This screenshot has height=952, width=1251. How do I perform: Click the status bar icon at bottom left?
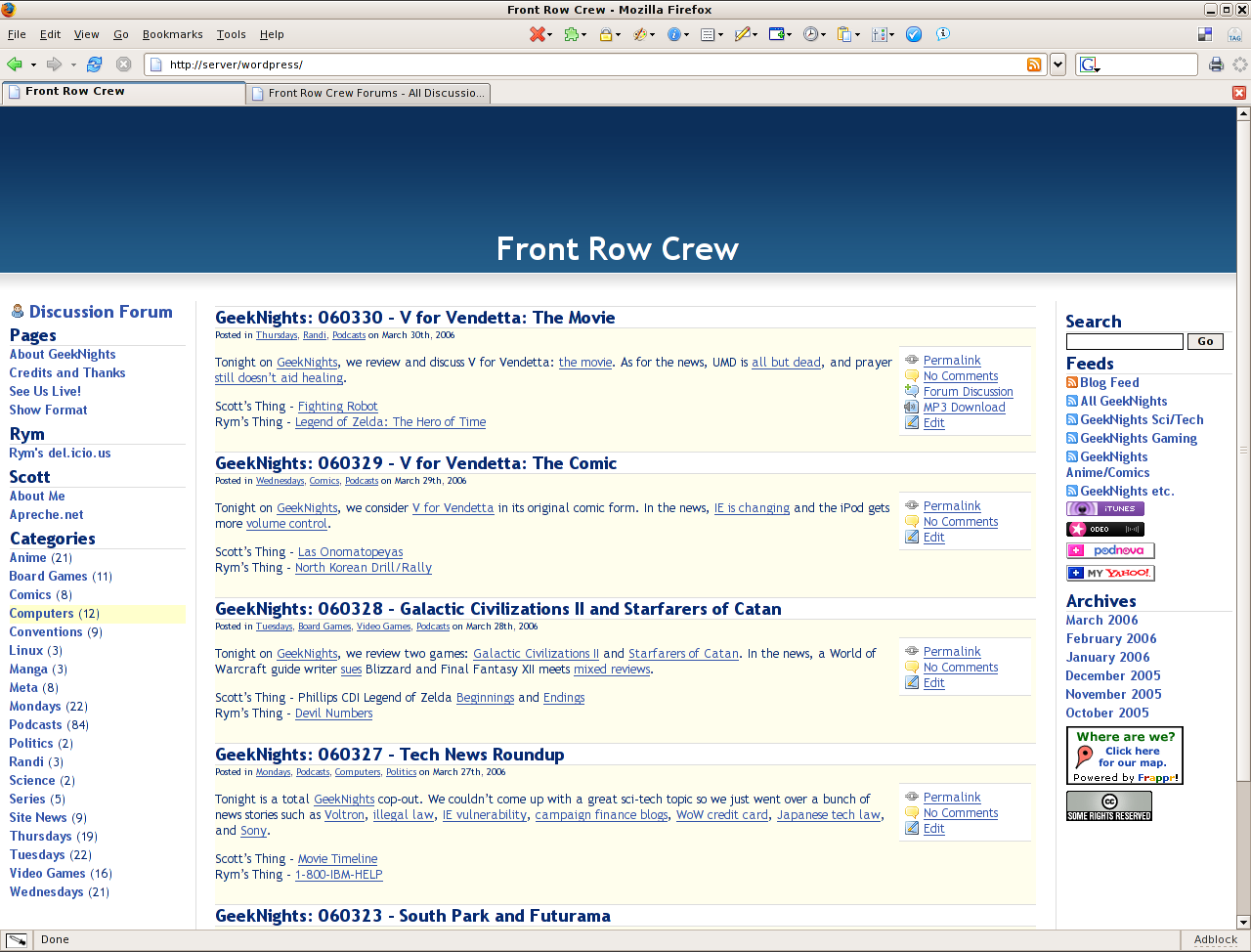click(x=16, y=940)
